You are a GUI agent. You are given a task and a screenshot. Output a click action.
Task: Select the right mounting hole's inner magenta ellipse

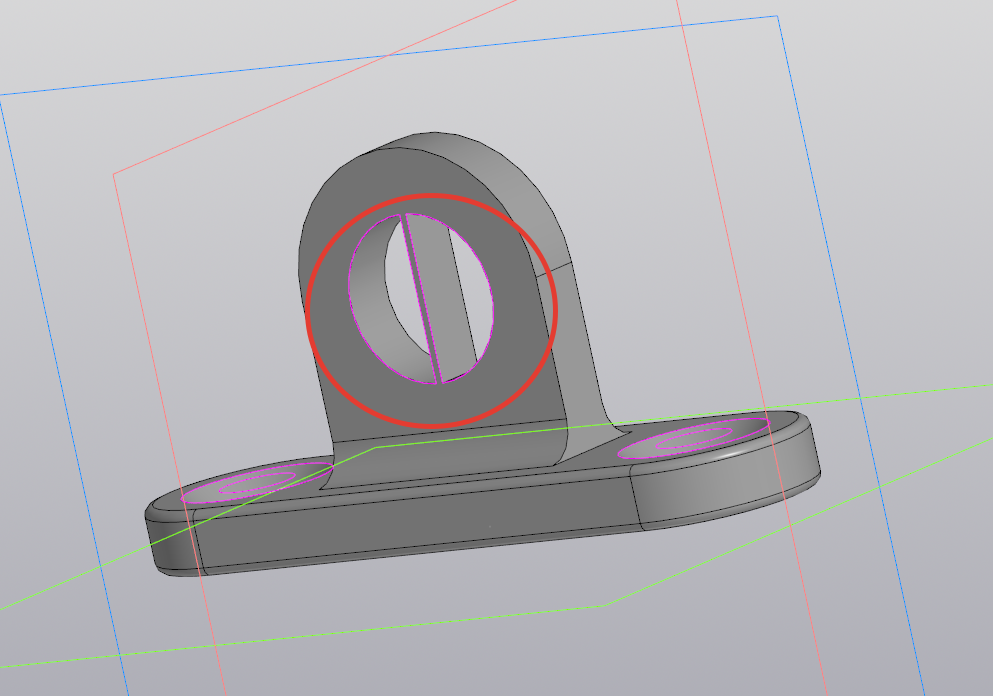click(x=693, y=438)
